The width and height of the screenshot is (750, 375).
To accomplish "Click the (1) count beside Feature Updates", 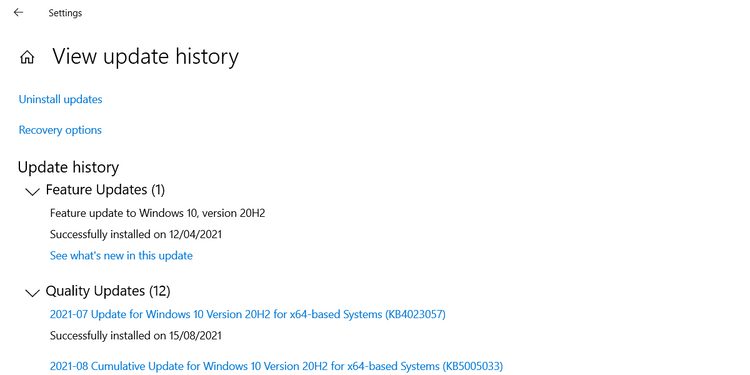I will [158, 190].
